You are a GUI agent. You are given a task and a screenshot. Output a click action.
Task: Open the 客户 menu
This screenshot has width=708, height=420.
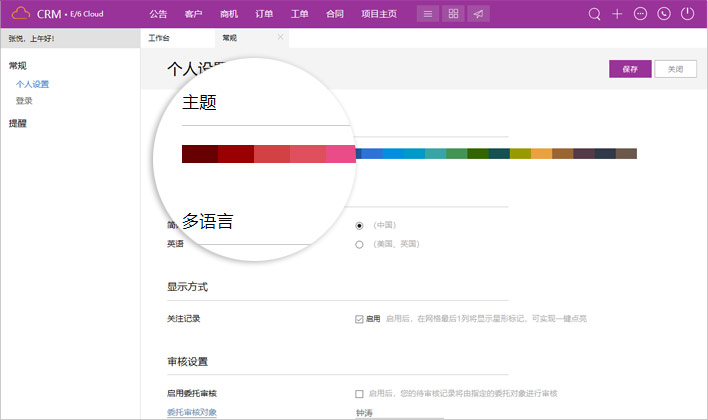coord(194,14)
